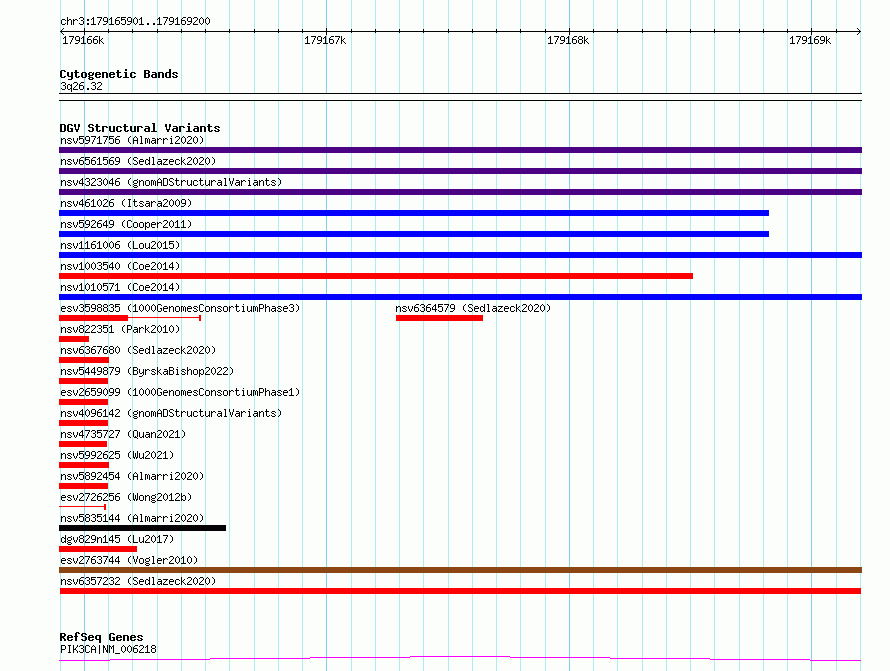Click the nsv6367680 (Sedlazeck2020) label
Image resolution: width=890 pixels, height=671 pixels.
(x=138, y=350)
